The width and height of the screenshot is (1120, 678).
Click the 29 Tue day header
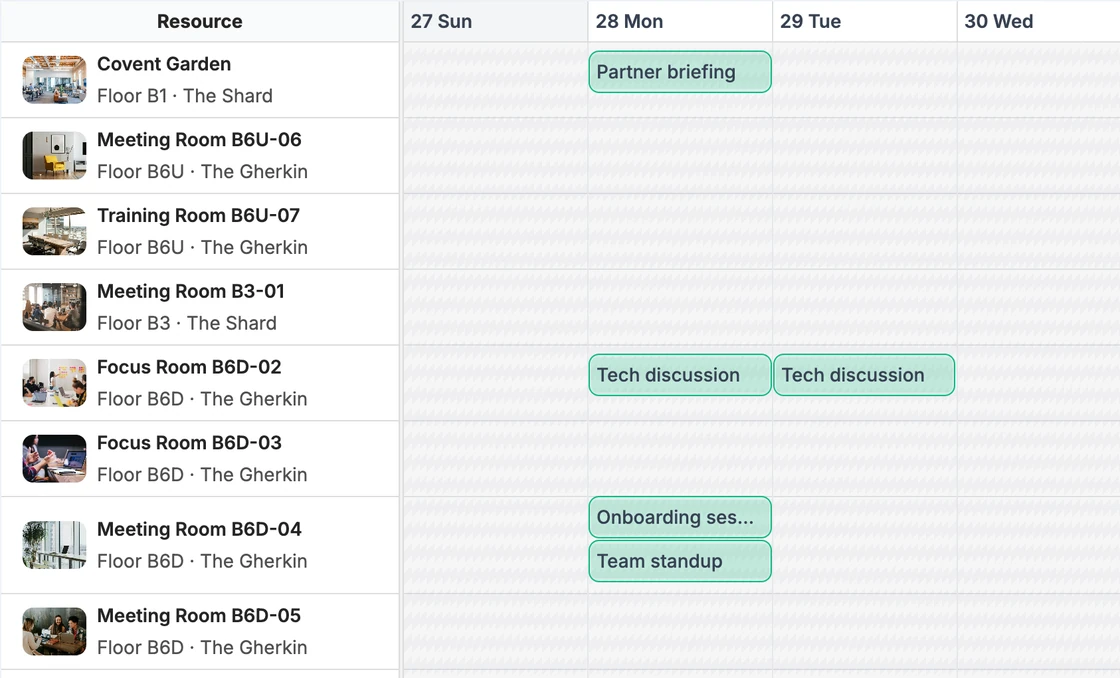(x=864, y=21)
